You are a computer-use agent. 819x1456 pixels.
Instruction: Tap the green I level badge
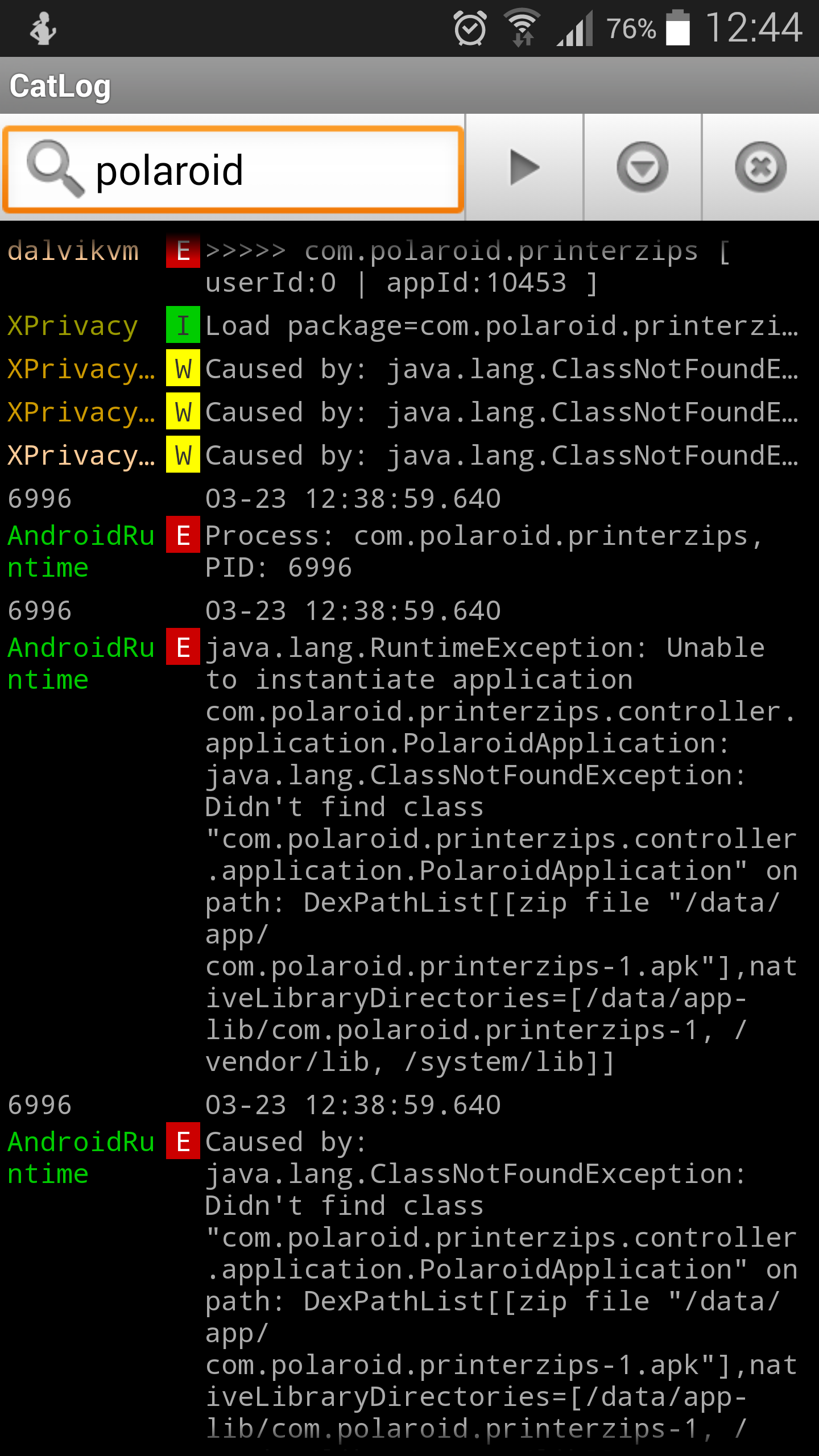pyautogui.click(x=183, y=325)
